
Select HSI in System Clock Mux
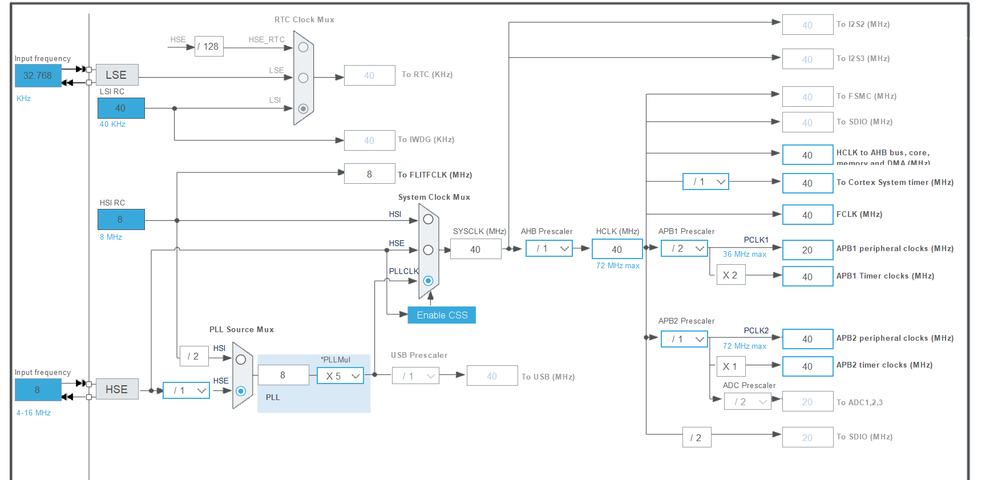click(428, 219)
